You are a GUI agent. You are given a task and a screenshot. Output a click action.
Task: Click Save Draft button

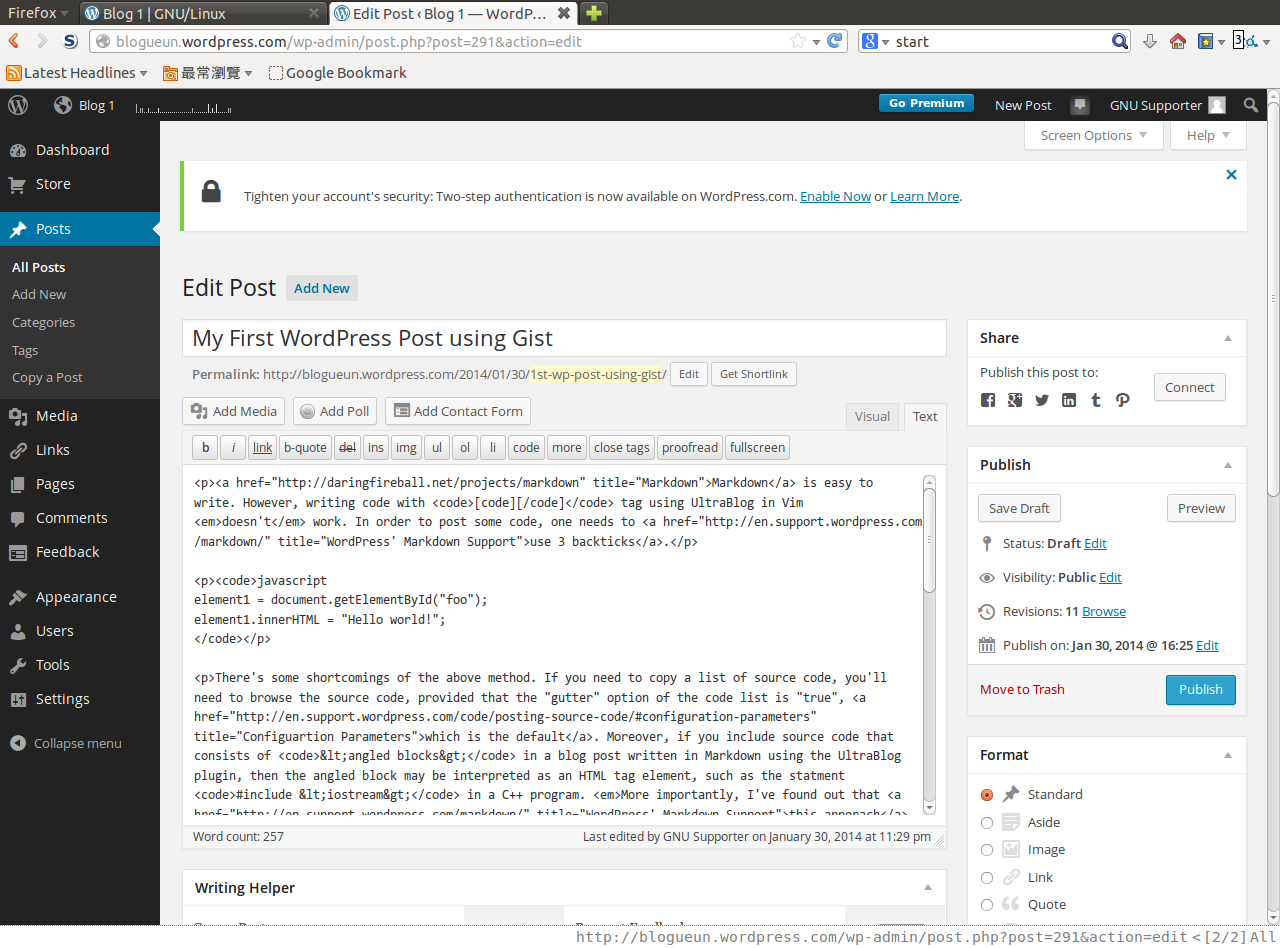coord(1019,508)
